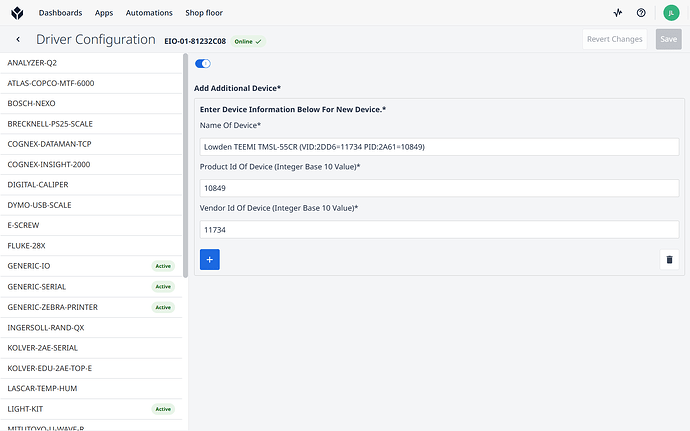Open the Shop floor menu

[x=204, y=13]
